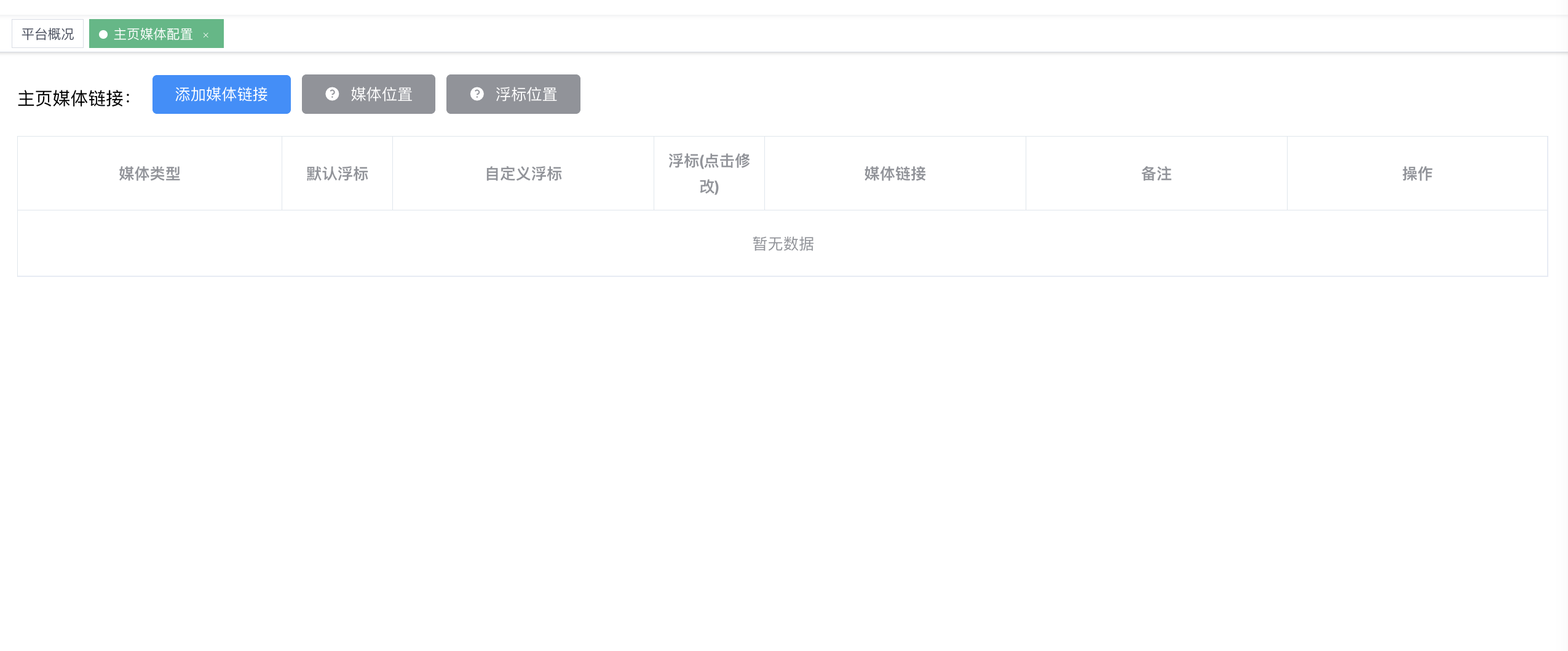Click the 添加媒体链接 button
The height and width of the screenshot is (651, 1568).
[221, 94]
